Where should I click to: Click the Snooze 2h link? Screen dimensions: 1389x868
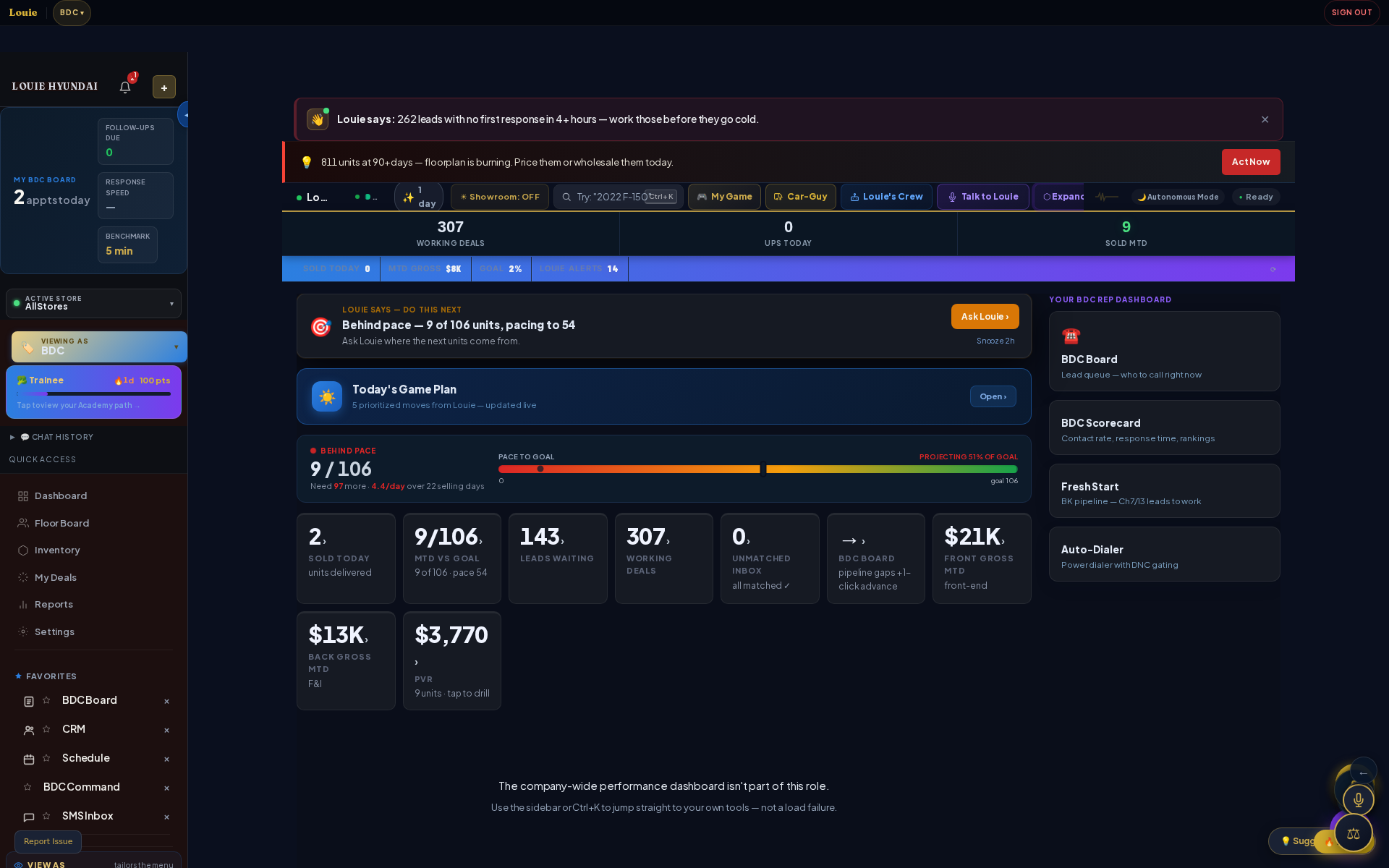(995, 341)
